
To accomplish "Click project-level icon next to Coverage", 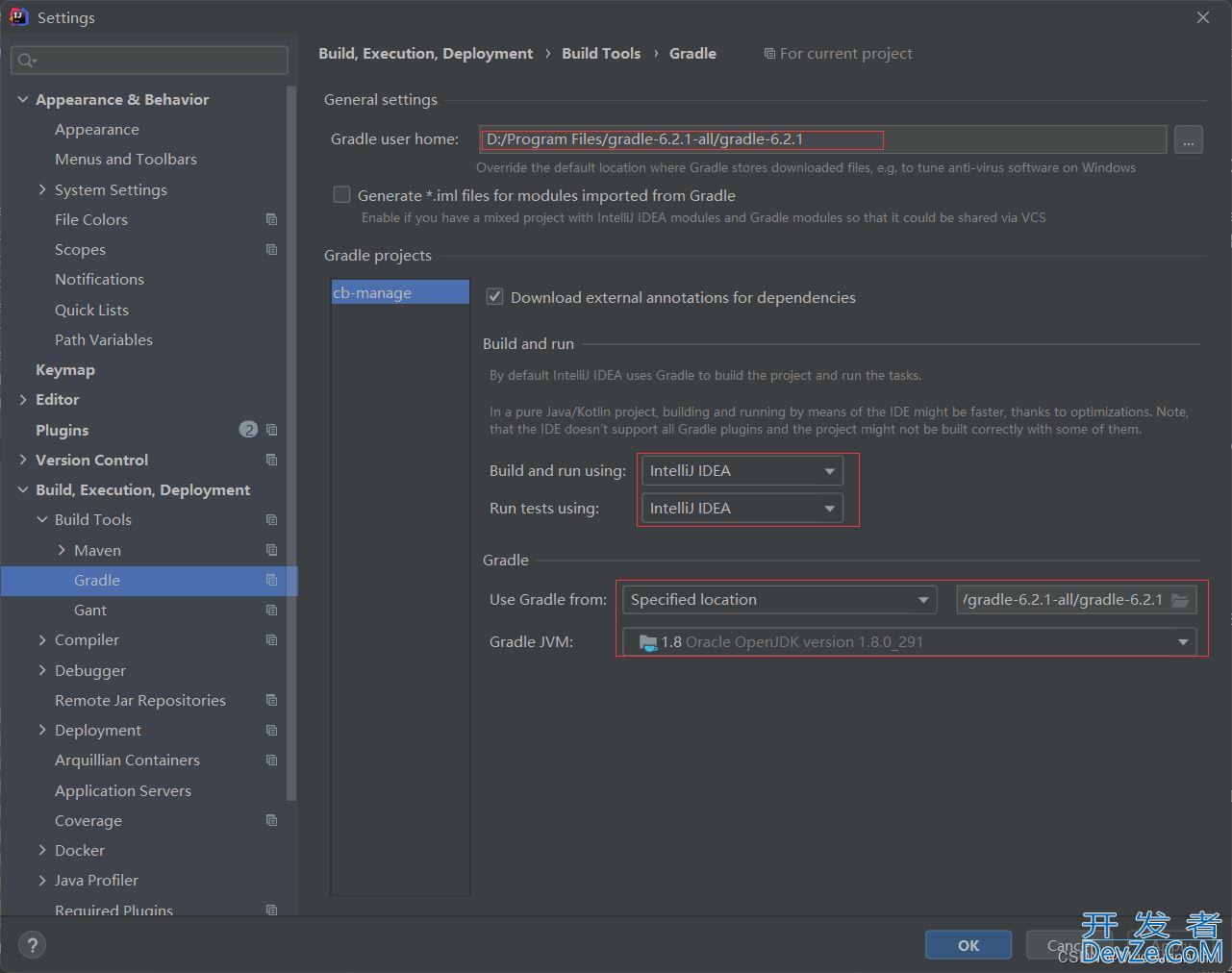I will [271, 820].
